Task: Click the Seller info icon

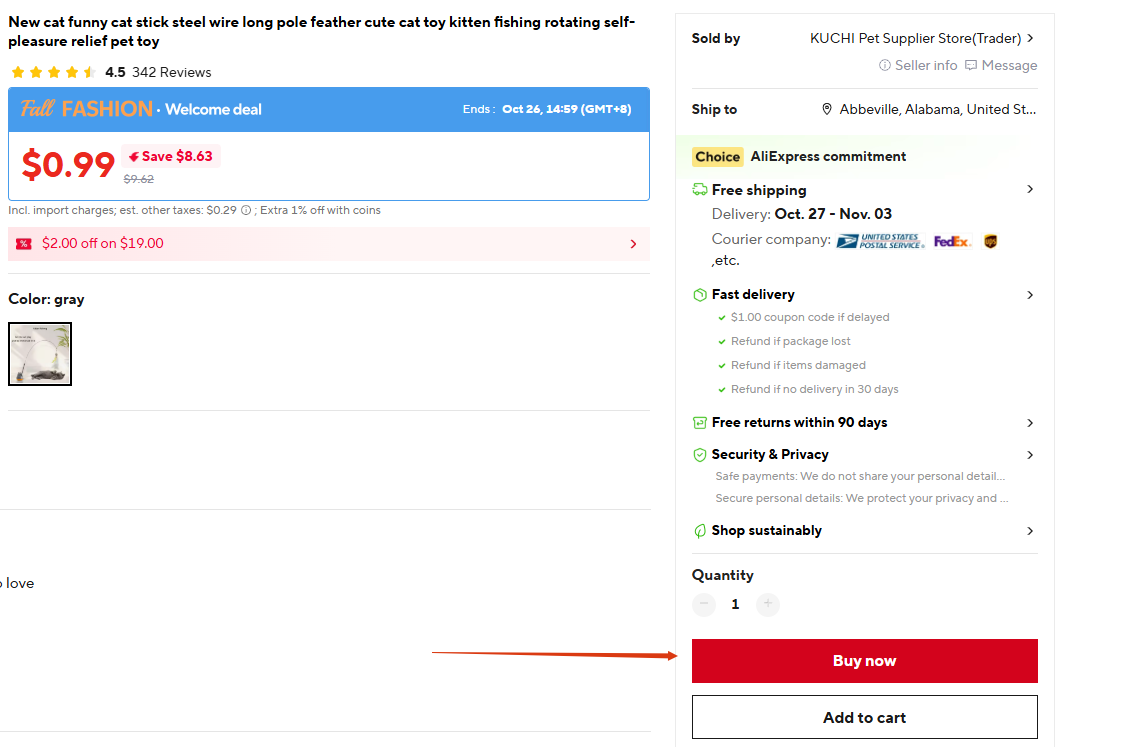Action: pyautogui.click(x=885, y=66)
